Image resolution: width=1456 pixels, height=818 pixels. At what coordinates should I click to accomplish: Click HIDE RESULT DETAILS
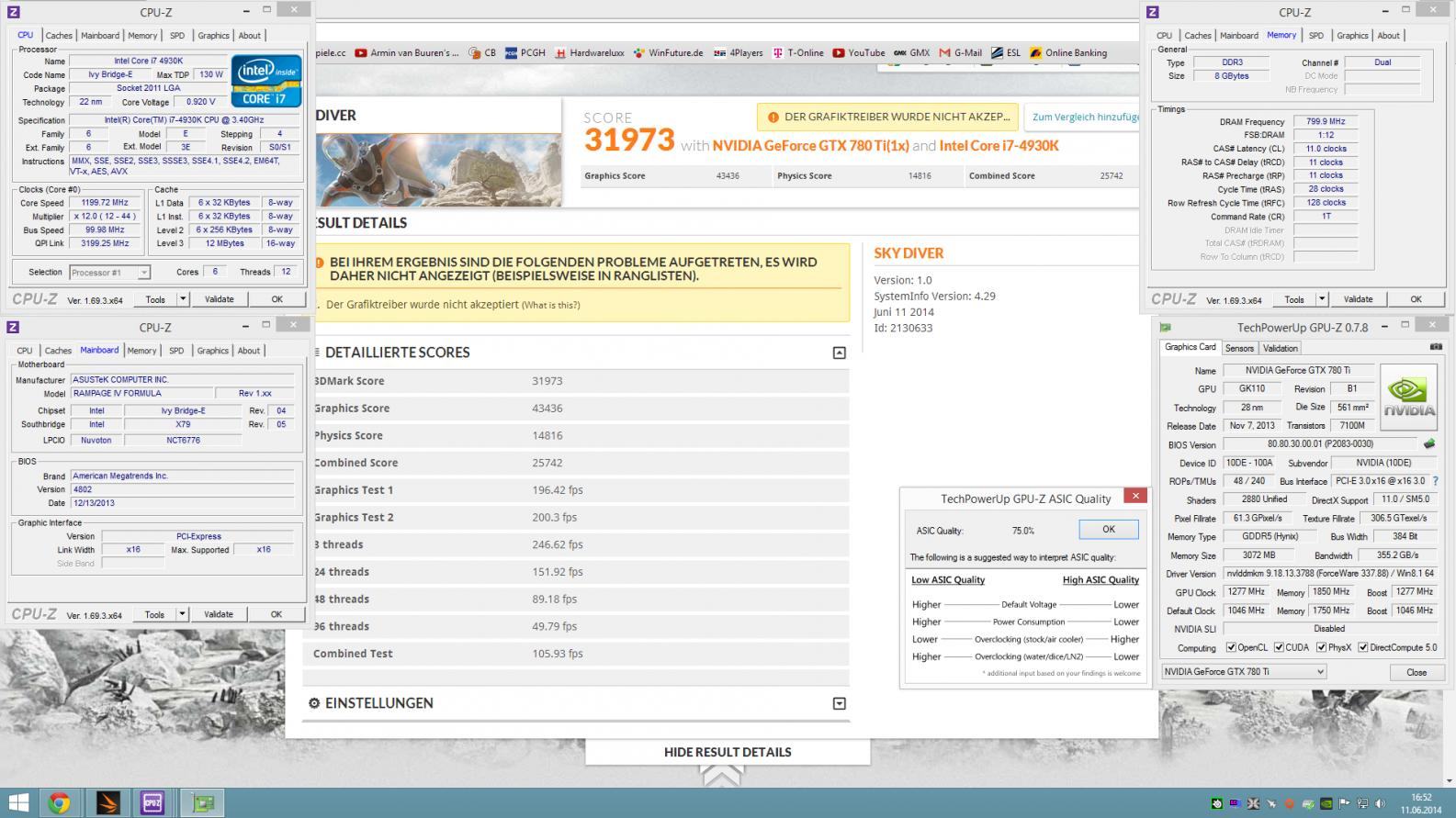728,752
